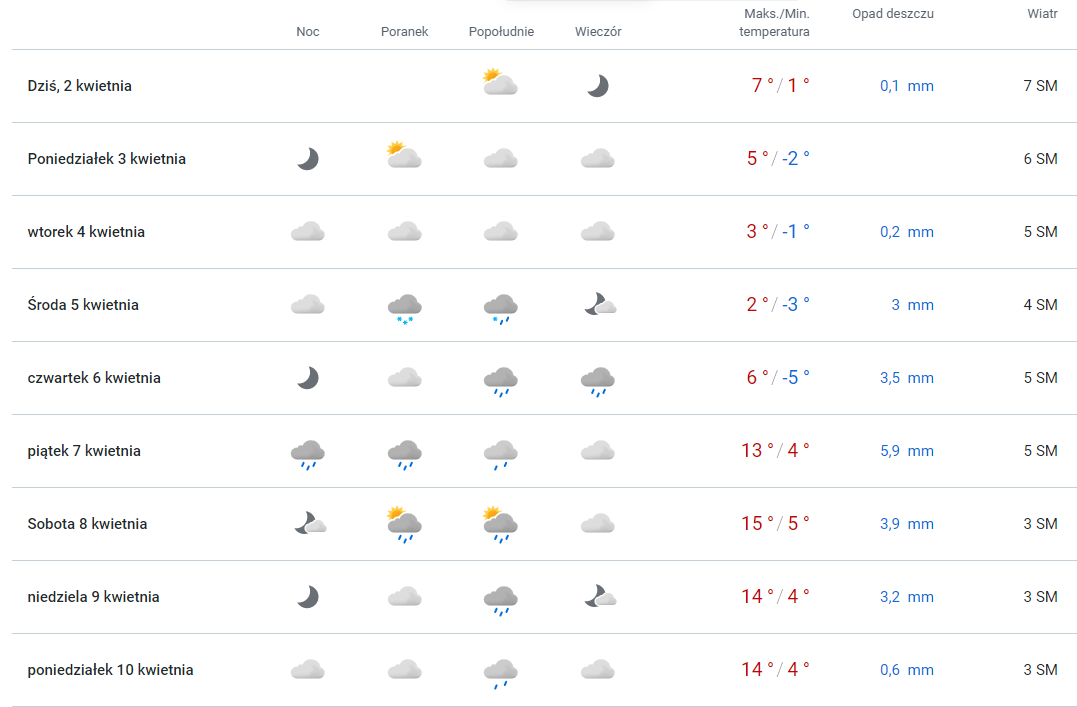The height and width of the screenshot is (707, 1077).
Task: Select Sunday evening moon-with-cloud icon
Action: pos(600,596)
